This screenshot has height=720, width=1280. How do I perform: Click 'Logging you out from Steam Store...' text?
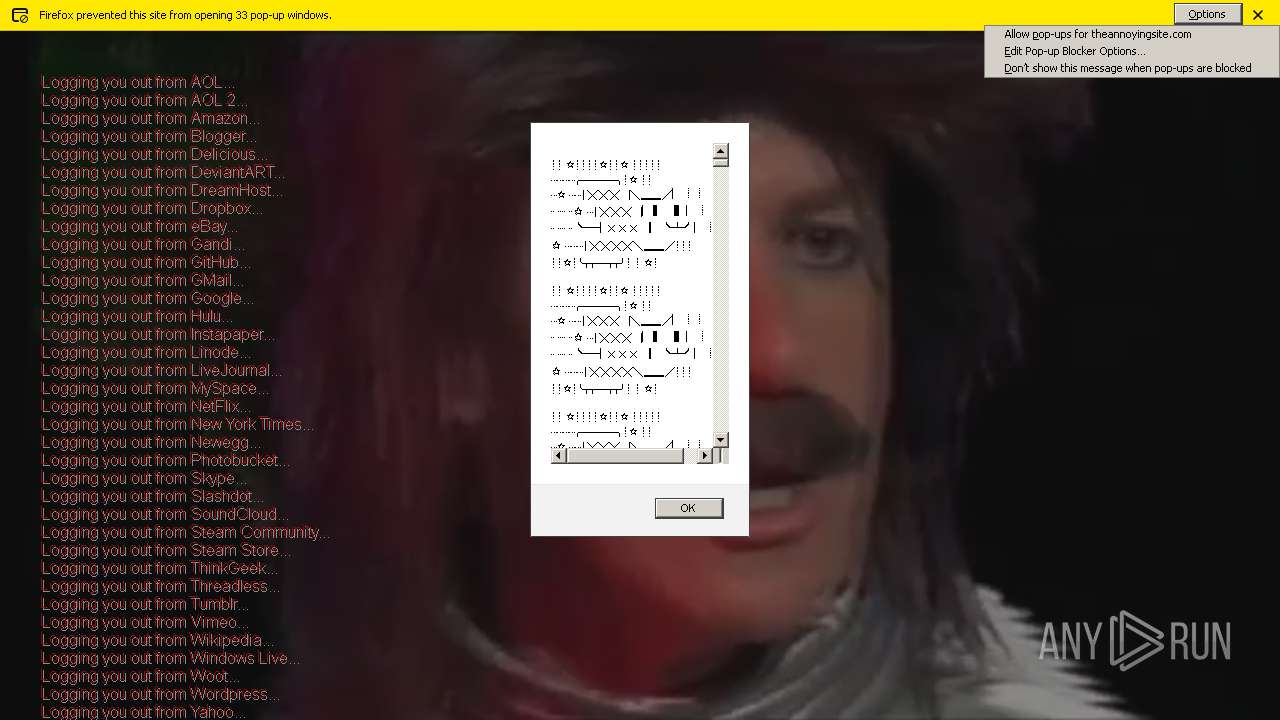[x=166, y=550]
